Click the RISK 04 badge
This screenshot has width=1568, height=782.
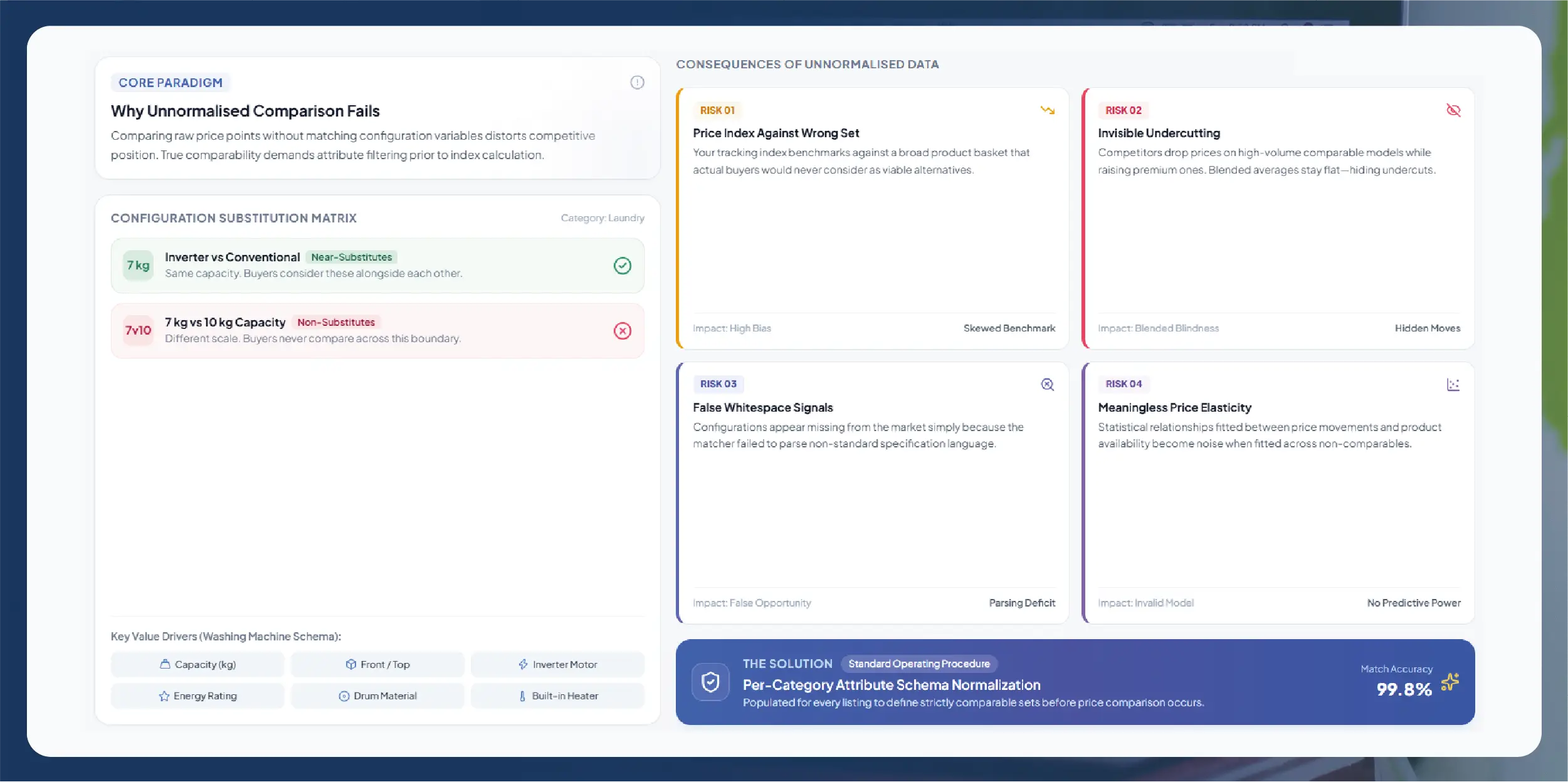tap(1123, 384)
